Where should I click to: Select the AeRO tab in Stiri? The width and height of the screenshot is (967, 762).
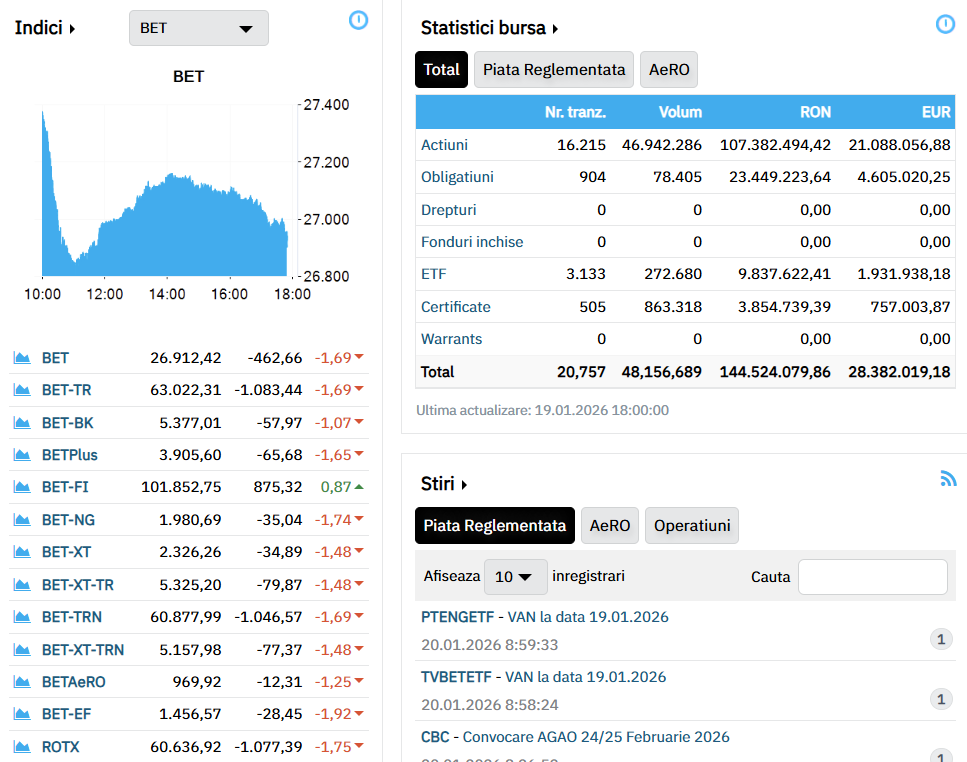click(609, 526)
